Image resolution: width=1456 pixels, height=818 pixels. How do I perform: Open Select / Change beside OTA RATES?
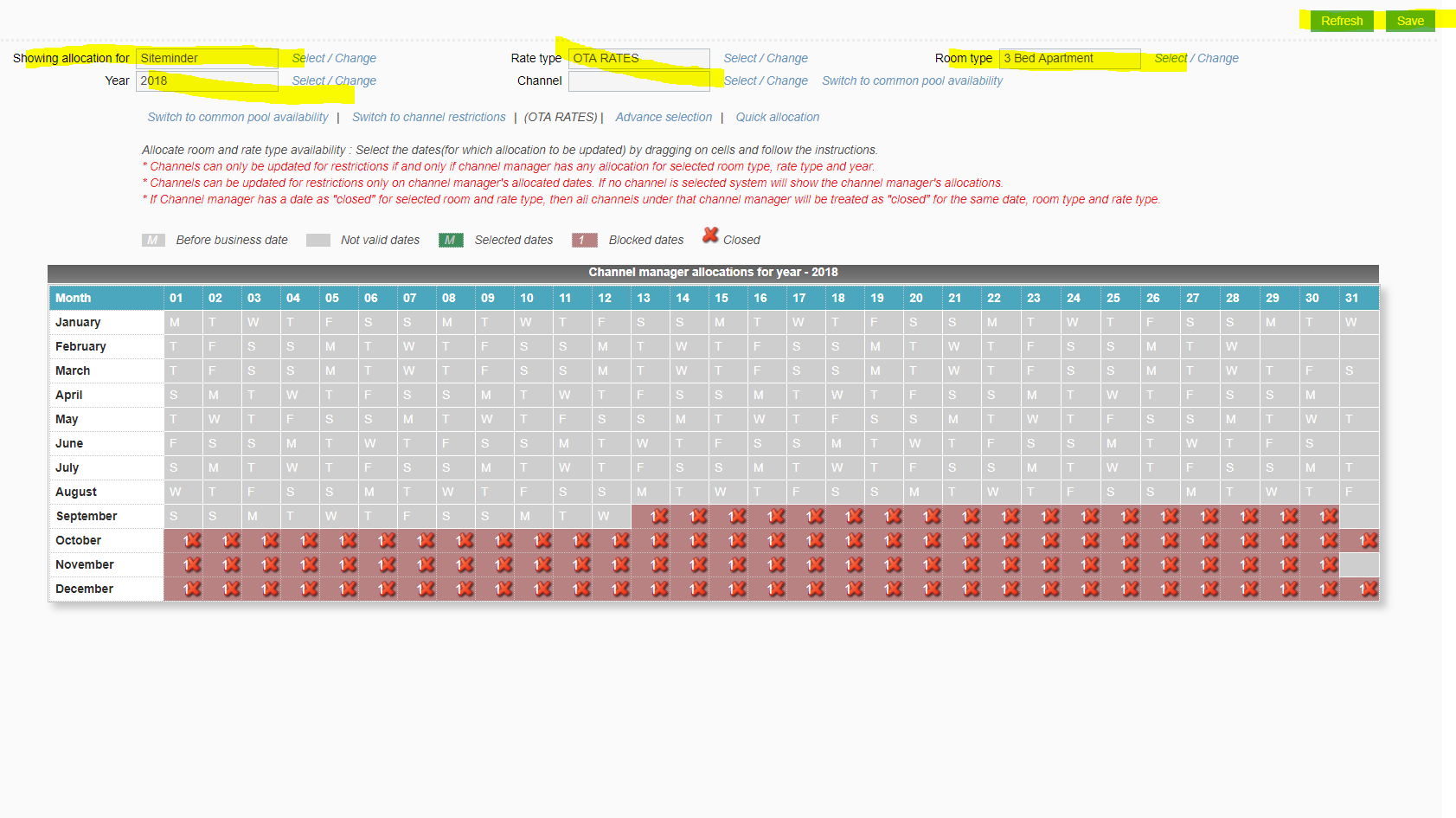766,58
